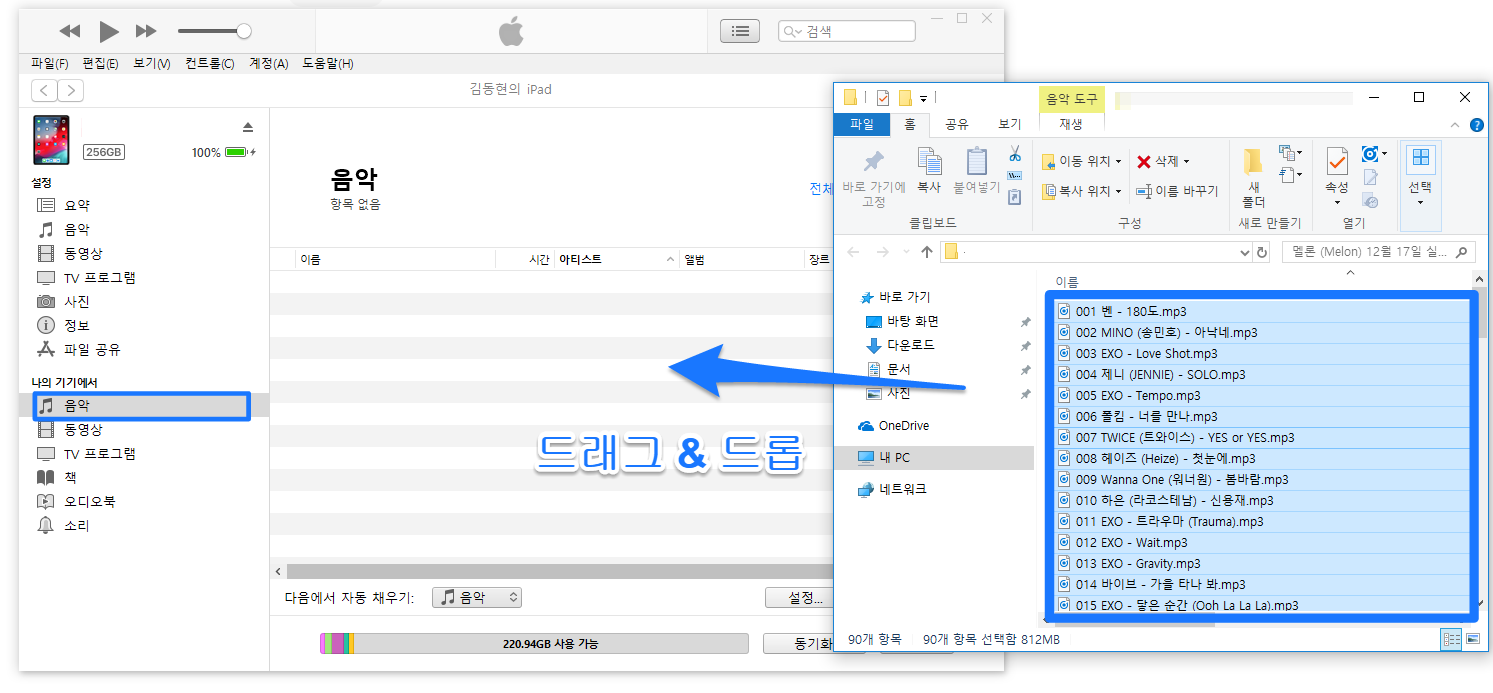Open TV 프로그램 under 설정
Viewport: 1493px width, 693px height.
click(x=99, y=277)
